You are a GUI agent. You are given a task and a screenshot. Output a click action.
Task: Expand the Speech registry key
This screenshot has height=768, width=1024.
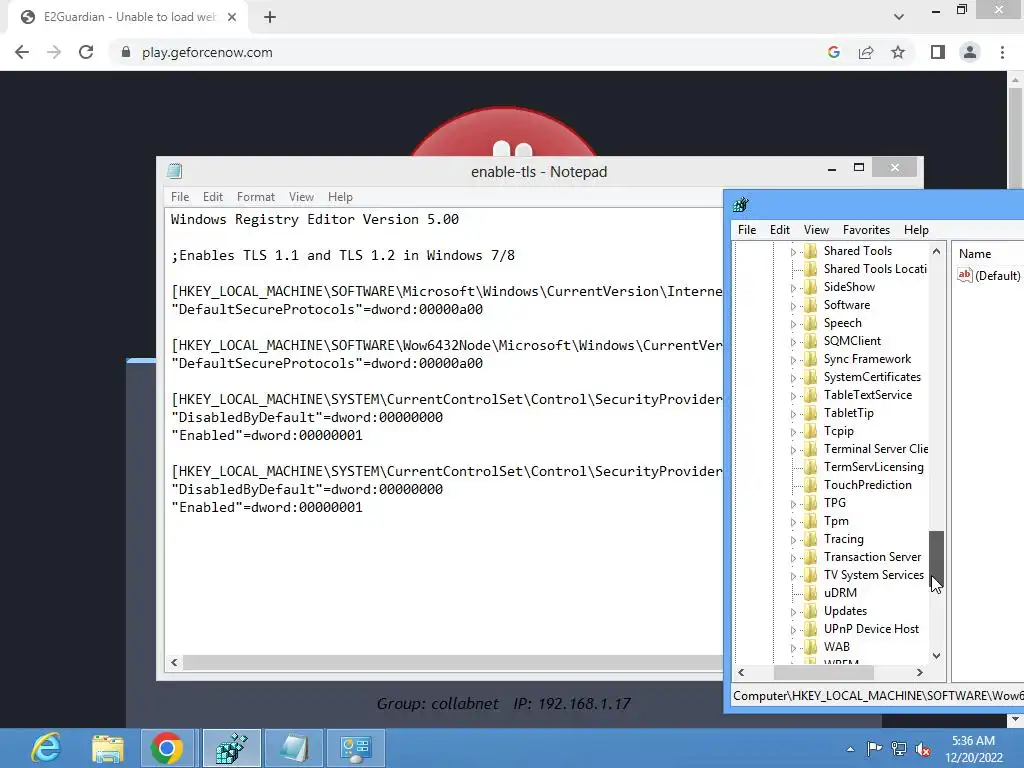(793, 323)
